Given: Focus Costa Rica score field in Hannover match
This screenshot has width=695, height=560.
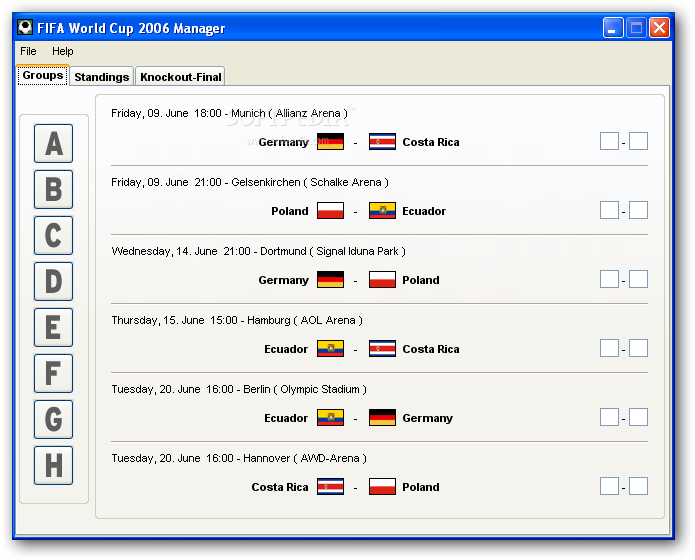Looking at the screenshot, I should coord(609,486).
